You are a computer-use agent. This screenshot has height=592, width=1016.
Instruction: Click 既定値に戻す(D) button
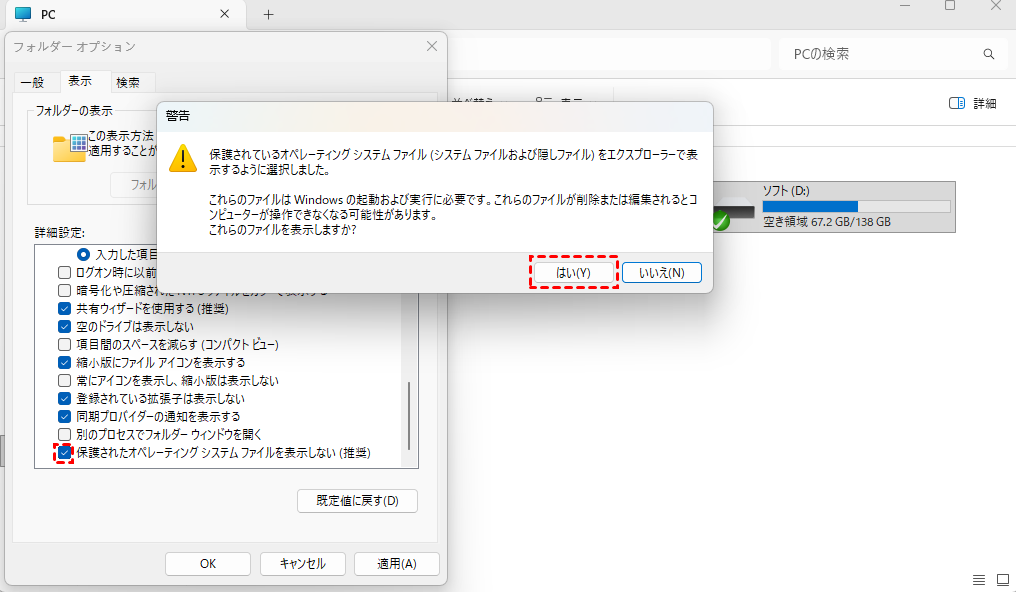[357, 500]
